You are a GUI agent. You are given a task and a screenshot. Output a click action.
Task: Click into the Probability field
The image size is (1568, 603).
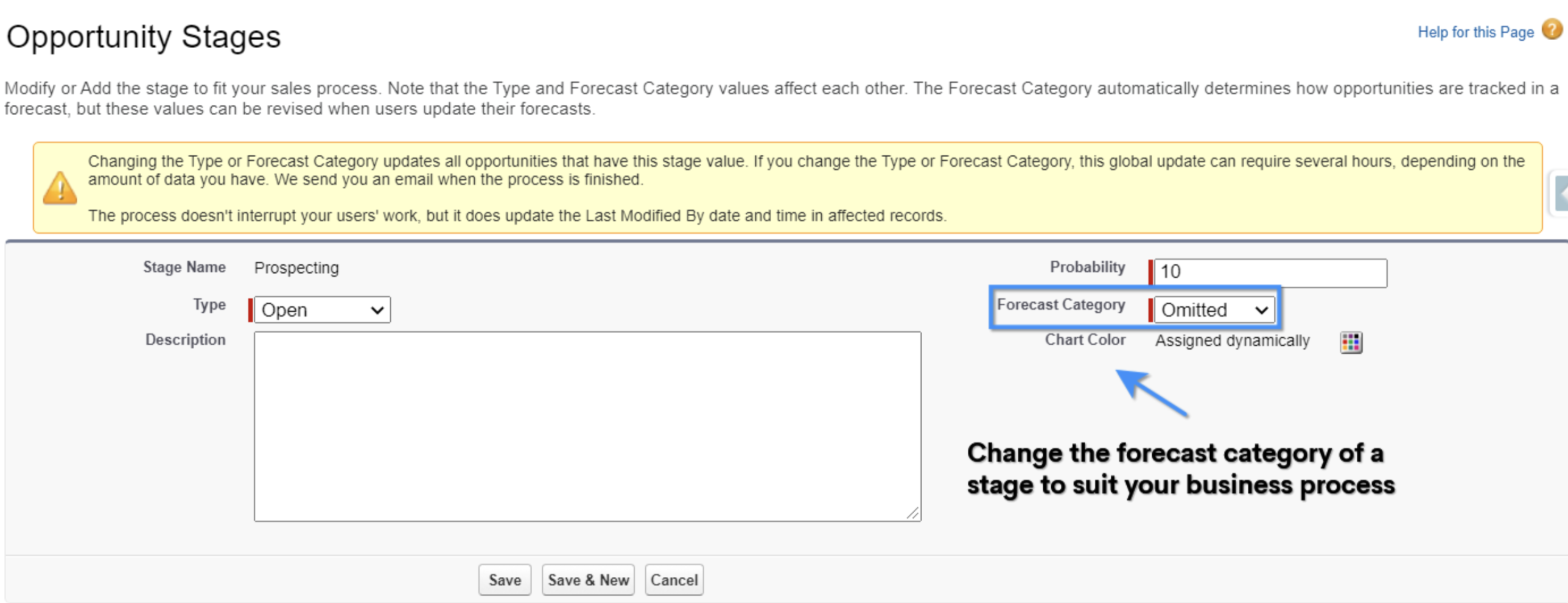[x=1270, y=272]
